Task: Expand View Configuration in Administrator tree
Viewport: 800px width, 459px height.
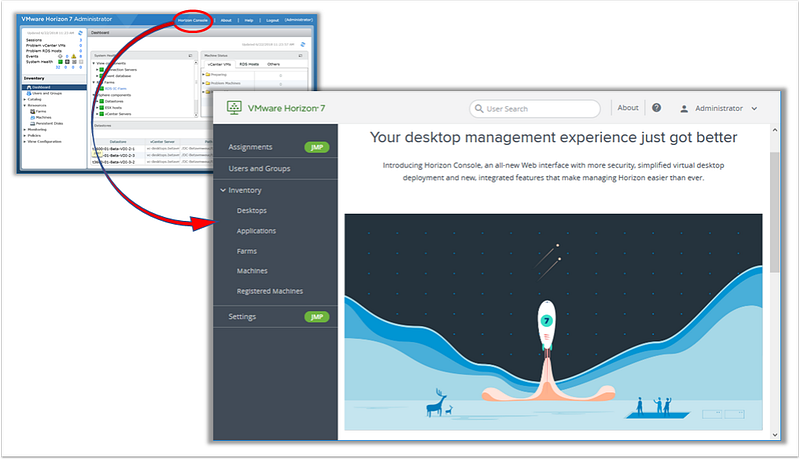Action: pos(24,141)
